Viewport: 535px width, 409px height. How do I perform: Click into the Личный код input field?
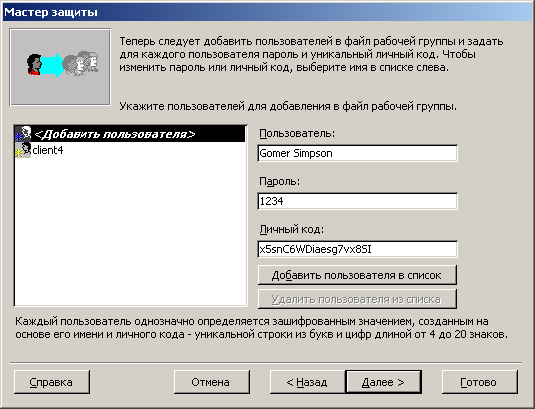click(x=358, y=249)
